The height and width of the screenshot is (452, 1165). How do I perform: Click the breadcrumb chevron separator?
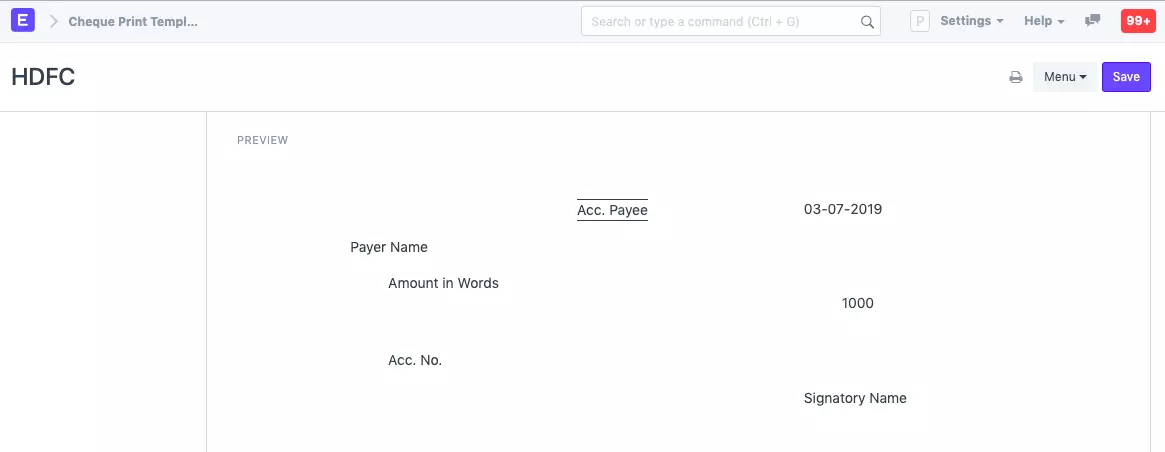coord(53,22)
